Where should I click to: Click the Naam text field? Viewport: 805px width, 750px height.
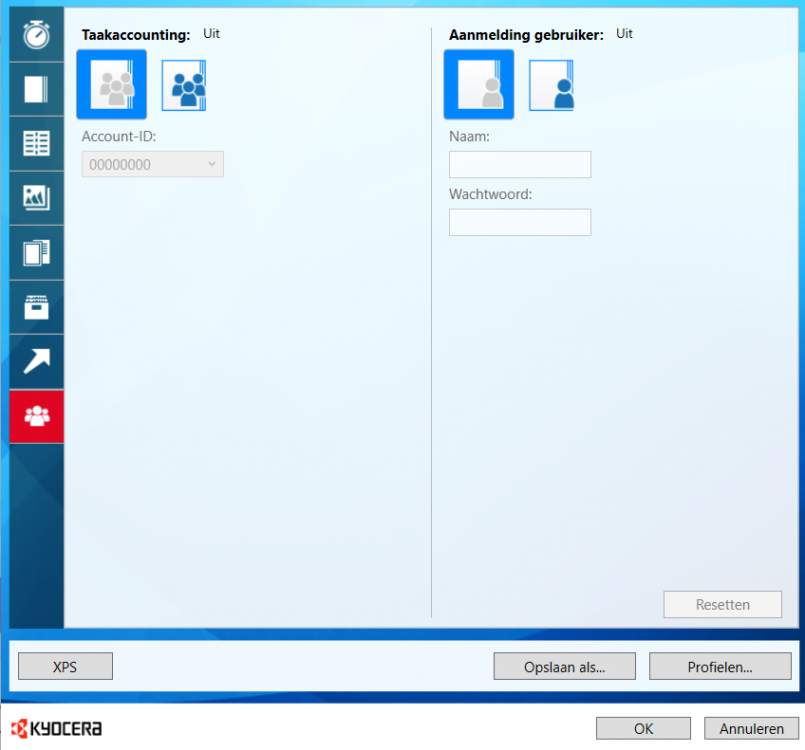click(x=520, y=165)
